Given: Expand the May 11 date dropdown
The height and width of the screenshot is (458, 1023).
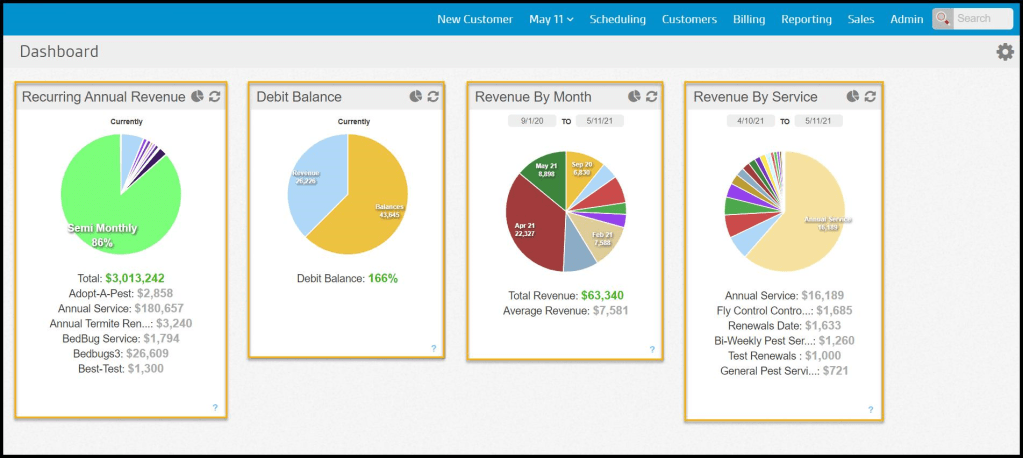Looking at the screenshot, I should coord(551,19).
